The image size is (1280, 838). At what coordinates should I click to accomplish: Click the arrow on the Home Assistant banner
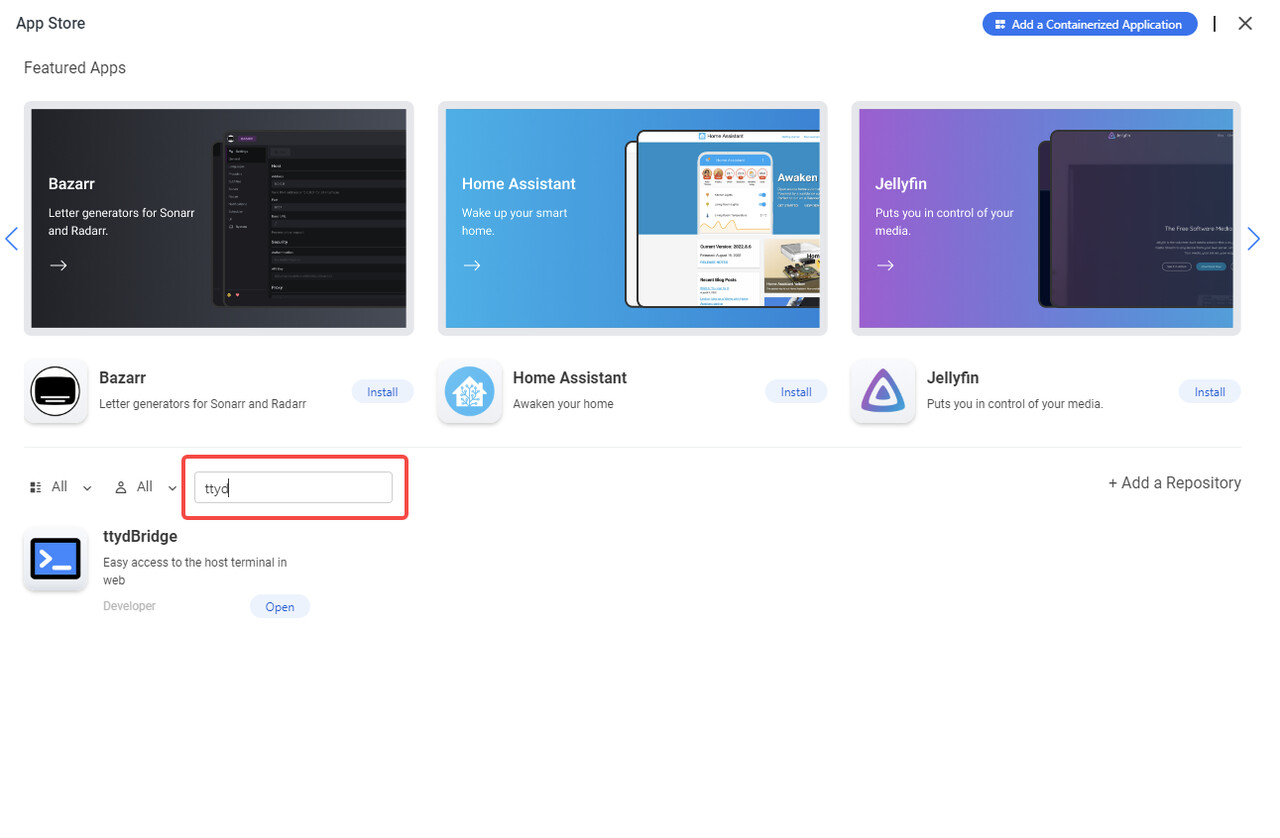point(472,265)
